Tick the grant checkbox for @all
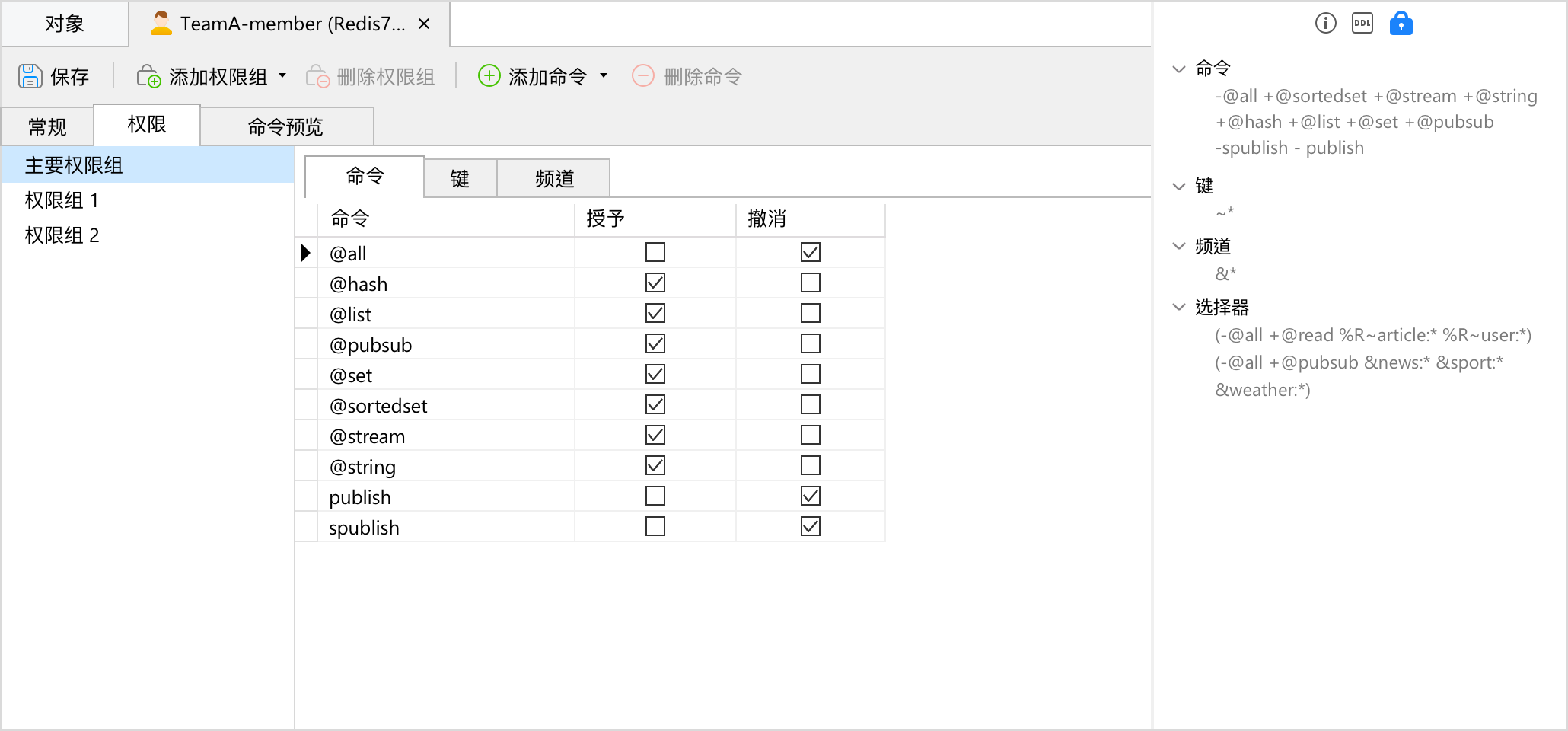Viewport: 1568px width, 731px height. point(655,252)
